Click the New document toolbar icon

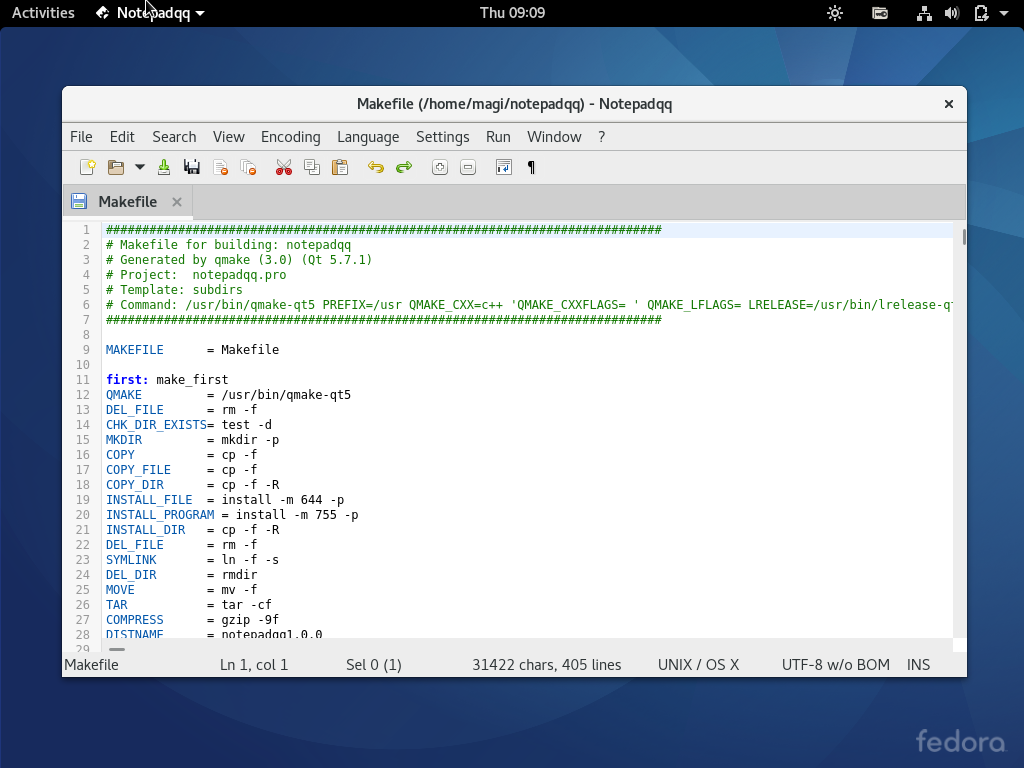[88, 167]
